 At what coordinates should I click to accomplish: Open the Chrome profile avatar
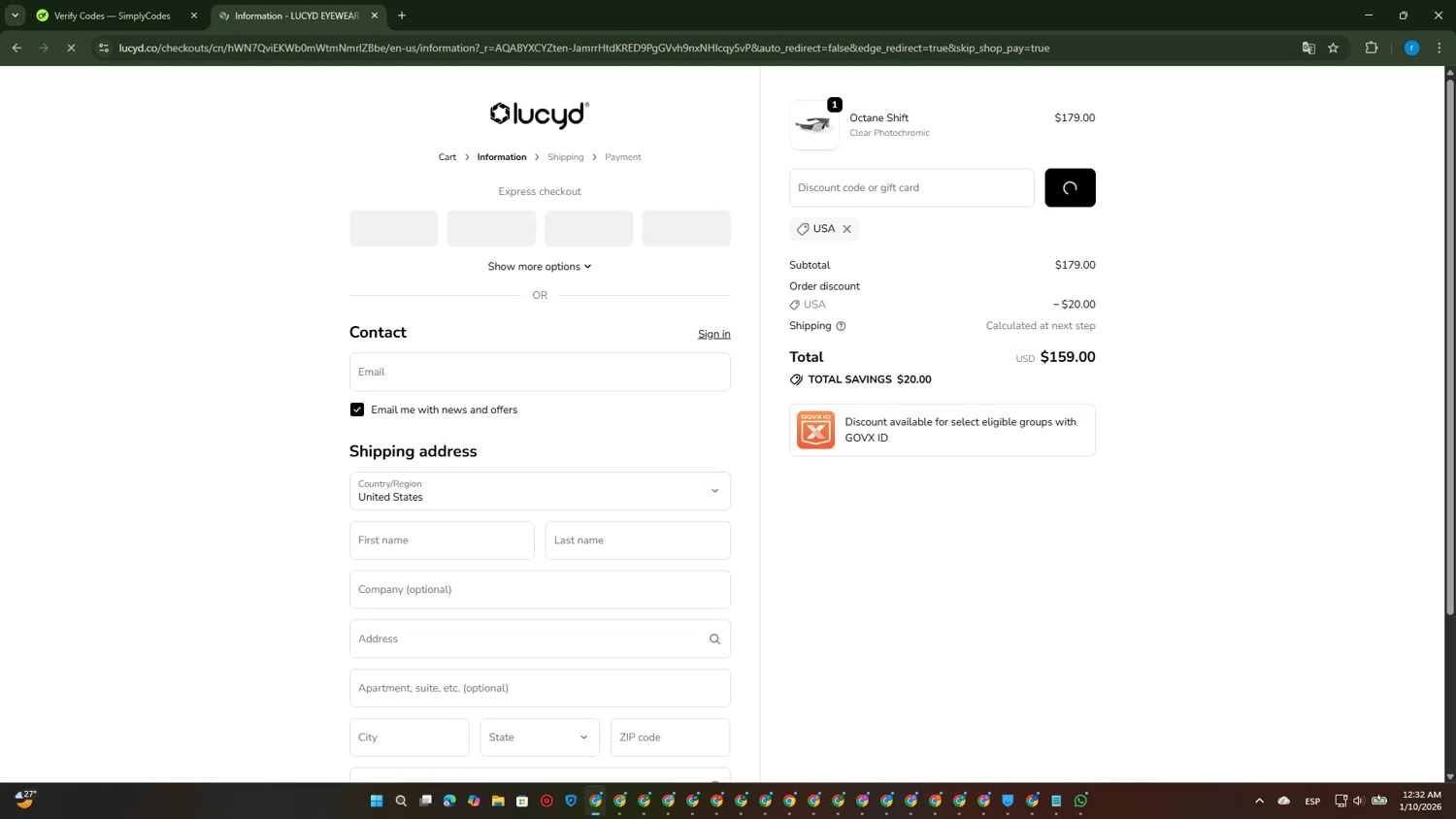(x=1412, y=48)
